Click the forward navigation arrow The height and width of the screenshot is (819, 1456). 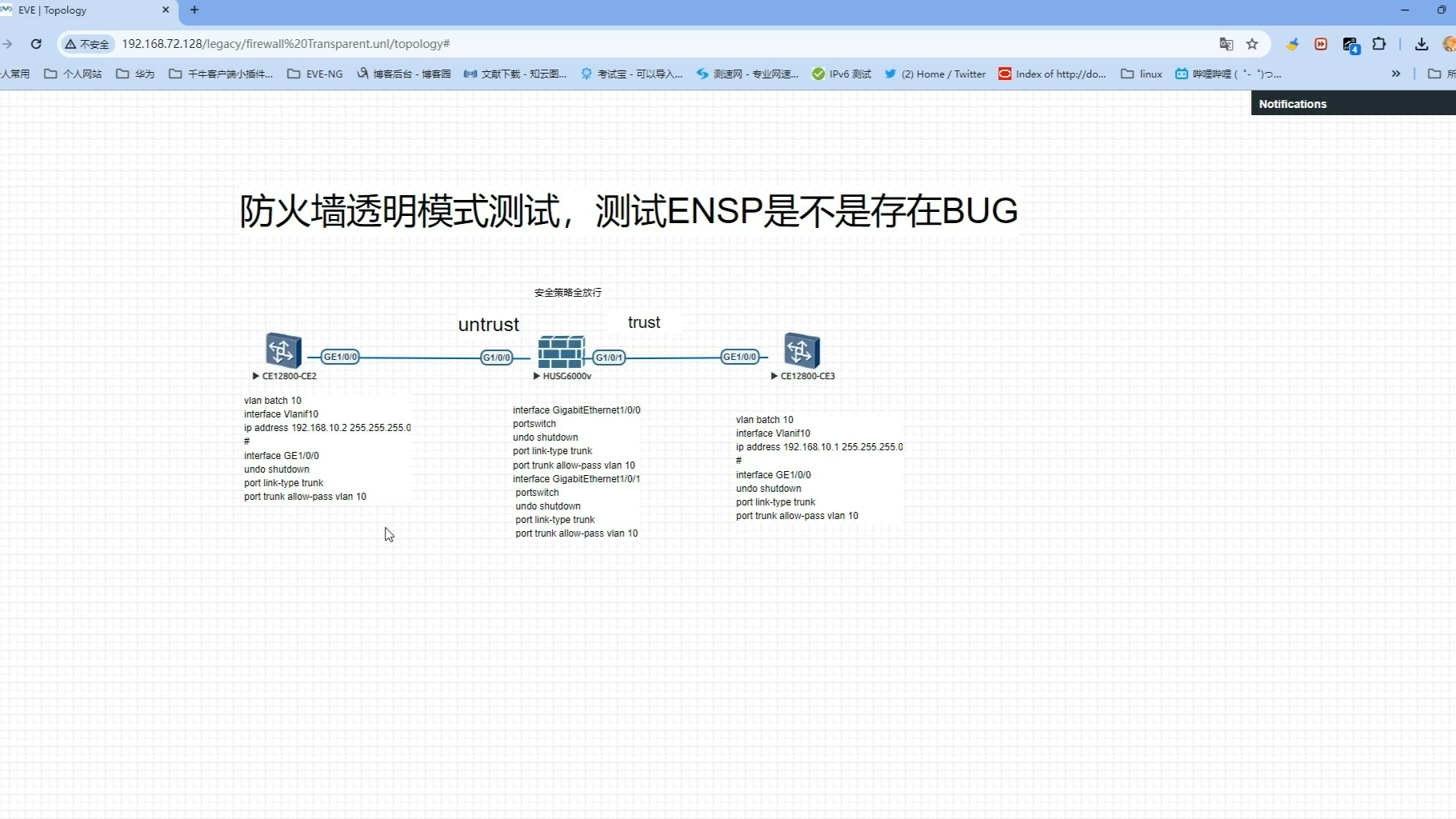7,44
